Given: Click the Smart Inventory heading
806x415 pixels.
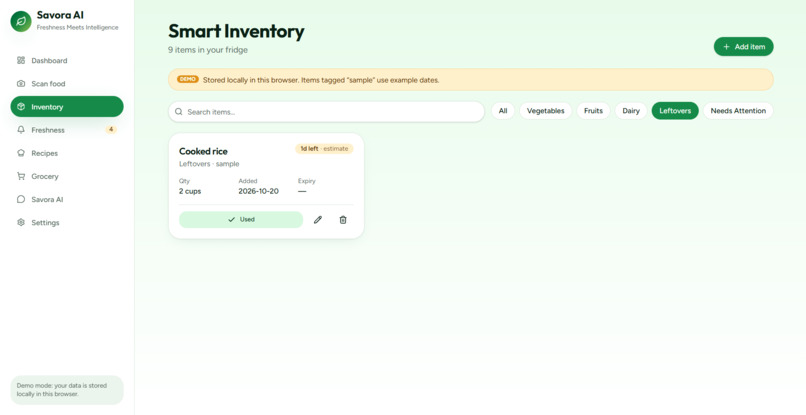Looking at the screenshot, I should (236, 31).
